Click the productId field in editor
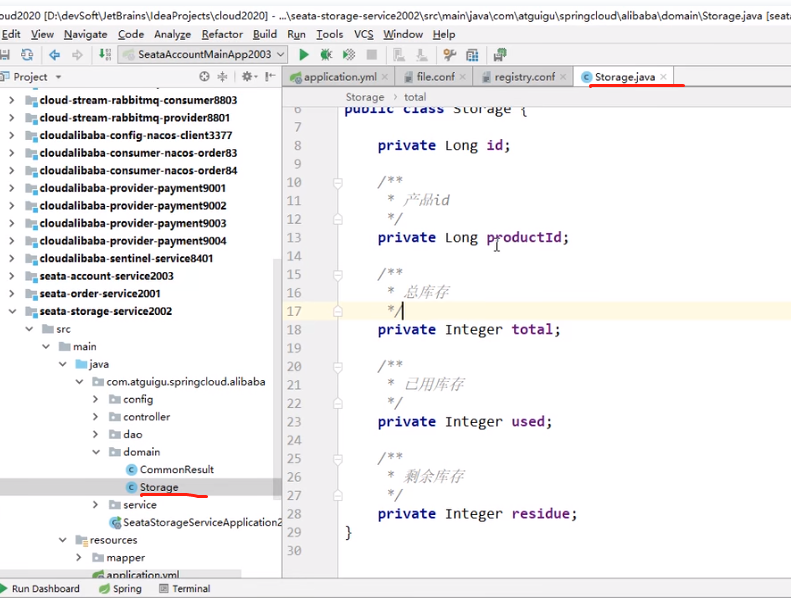 pos(524,237)
